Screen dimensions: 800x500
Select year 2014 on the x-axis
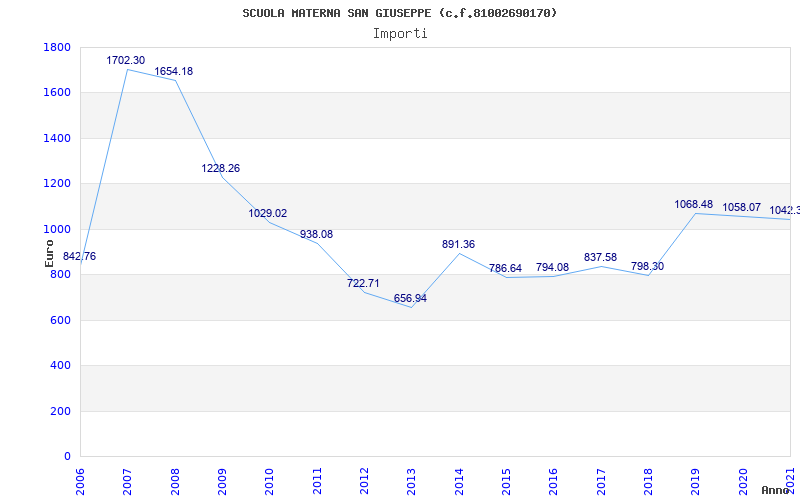pos(459,481)
